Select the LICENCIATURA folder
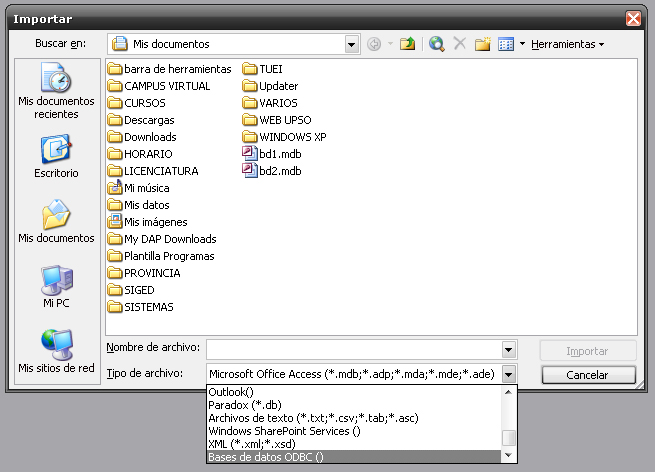Image resolution: width=655 pixels, height=472 pixels. 153,171
